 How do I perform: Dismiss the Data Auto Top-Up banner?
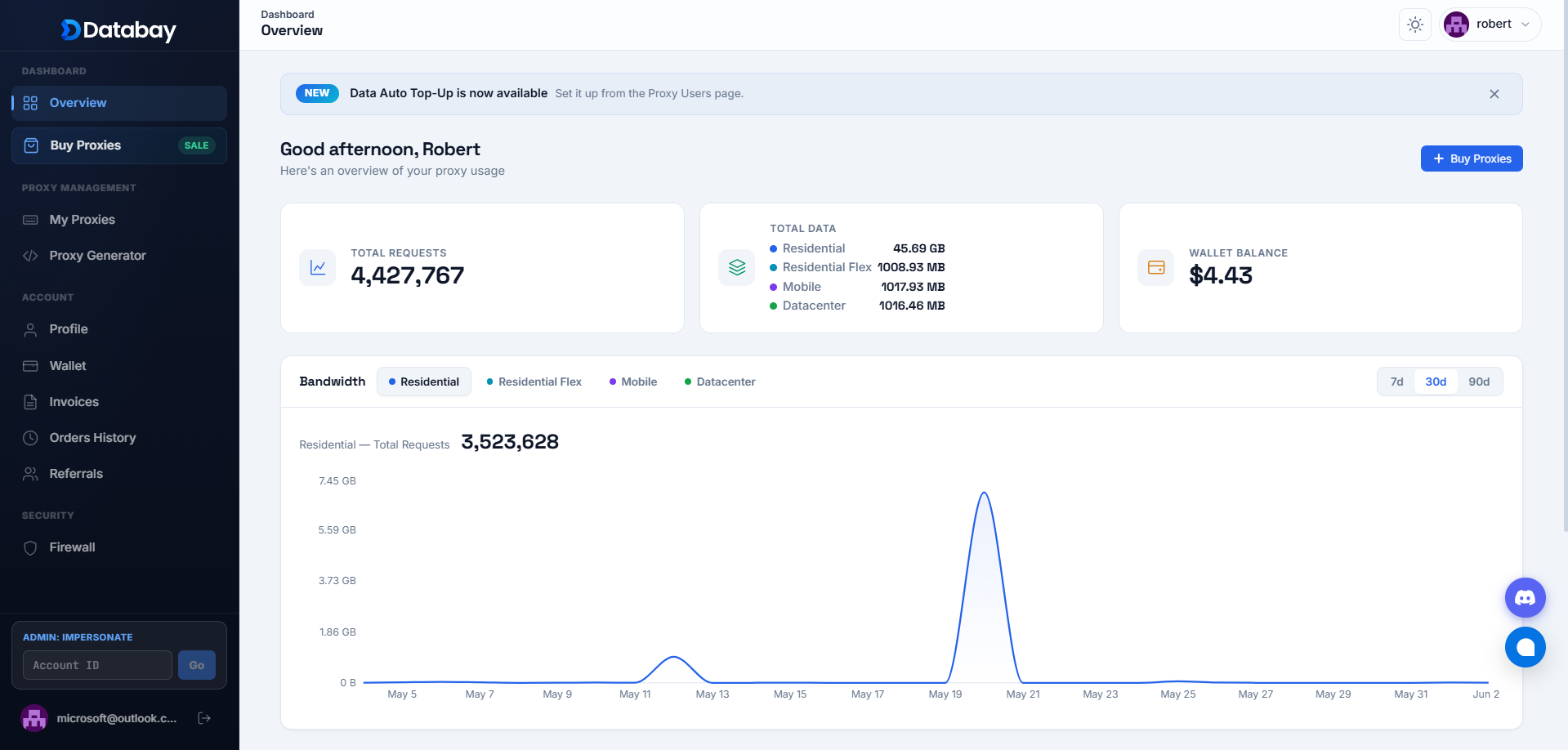1494,94
